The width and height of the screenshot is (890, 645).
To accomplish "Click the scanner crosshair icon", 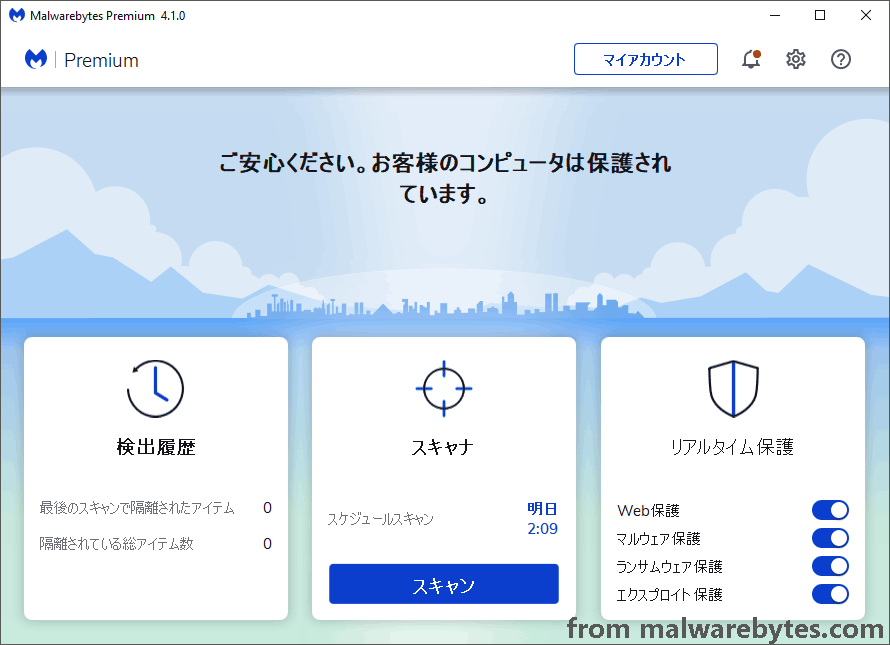I will (444, 389).
